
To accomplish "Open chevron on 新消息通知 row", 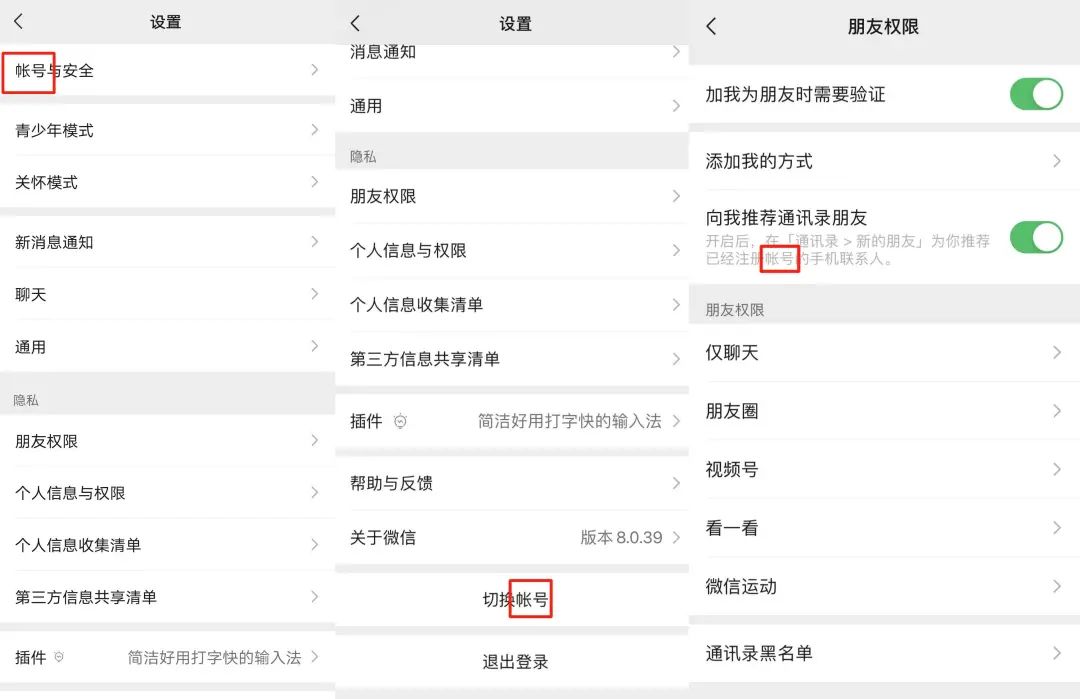I will 315,242.
